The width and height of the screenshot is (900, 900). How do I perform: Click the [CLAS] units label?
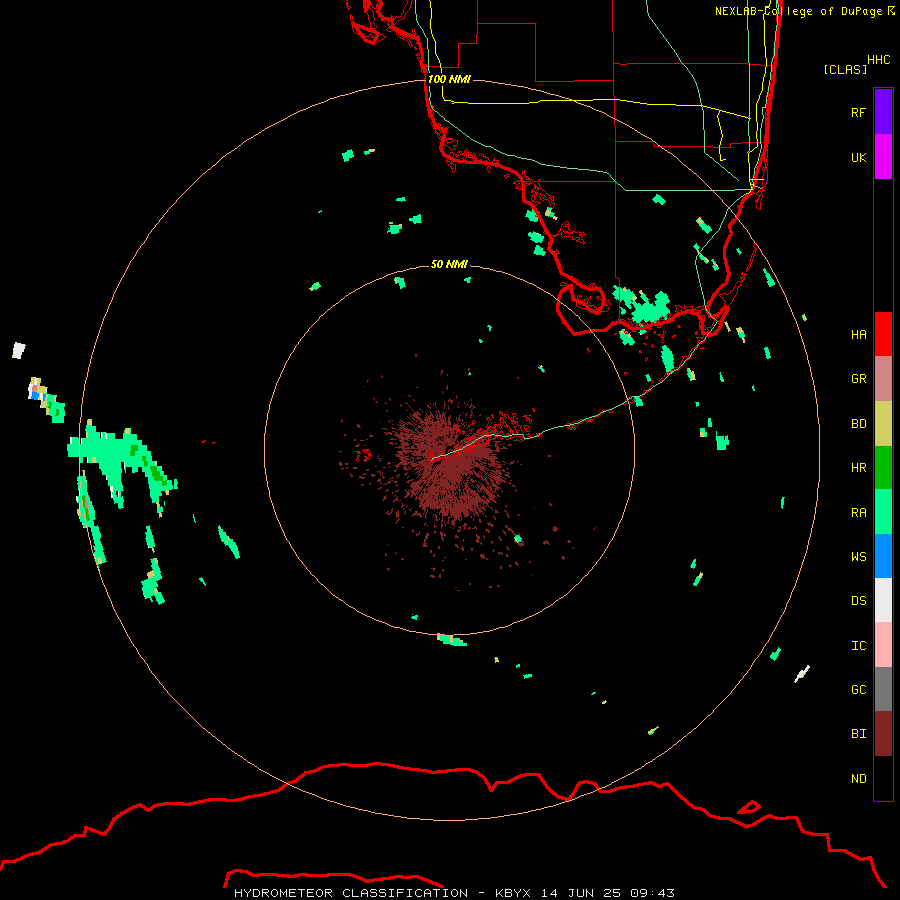point(844,70)
